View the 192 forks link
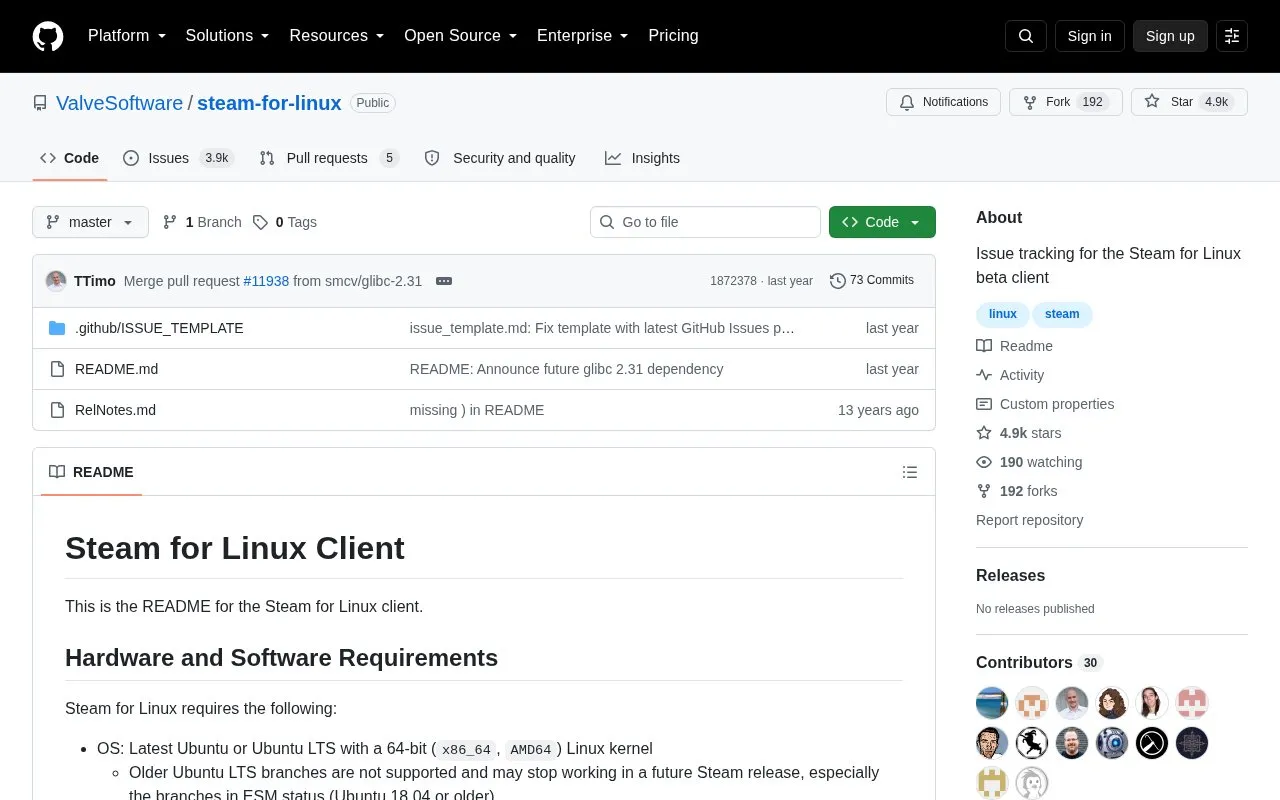Viewport: 1280px width, 800px height. pos(1017,491)
